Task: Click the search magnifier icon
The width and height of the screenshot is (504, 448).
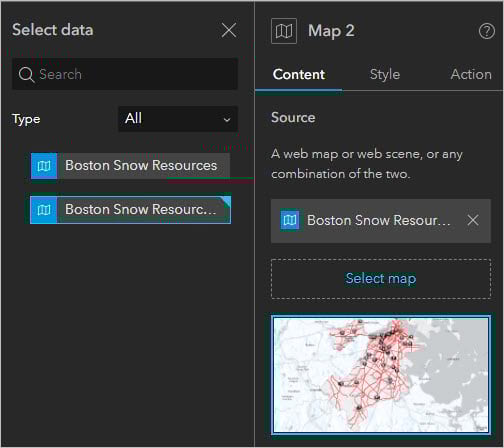Action: (26, 74)
